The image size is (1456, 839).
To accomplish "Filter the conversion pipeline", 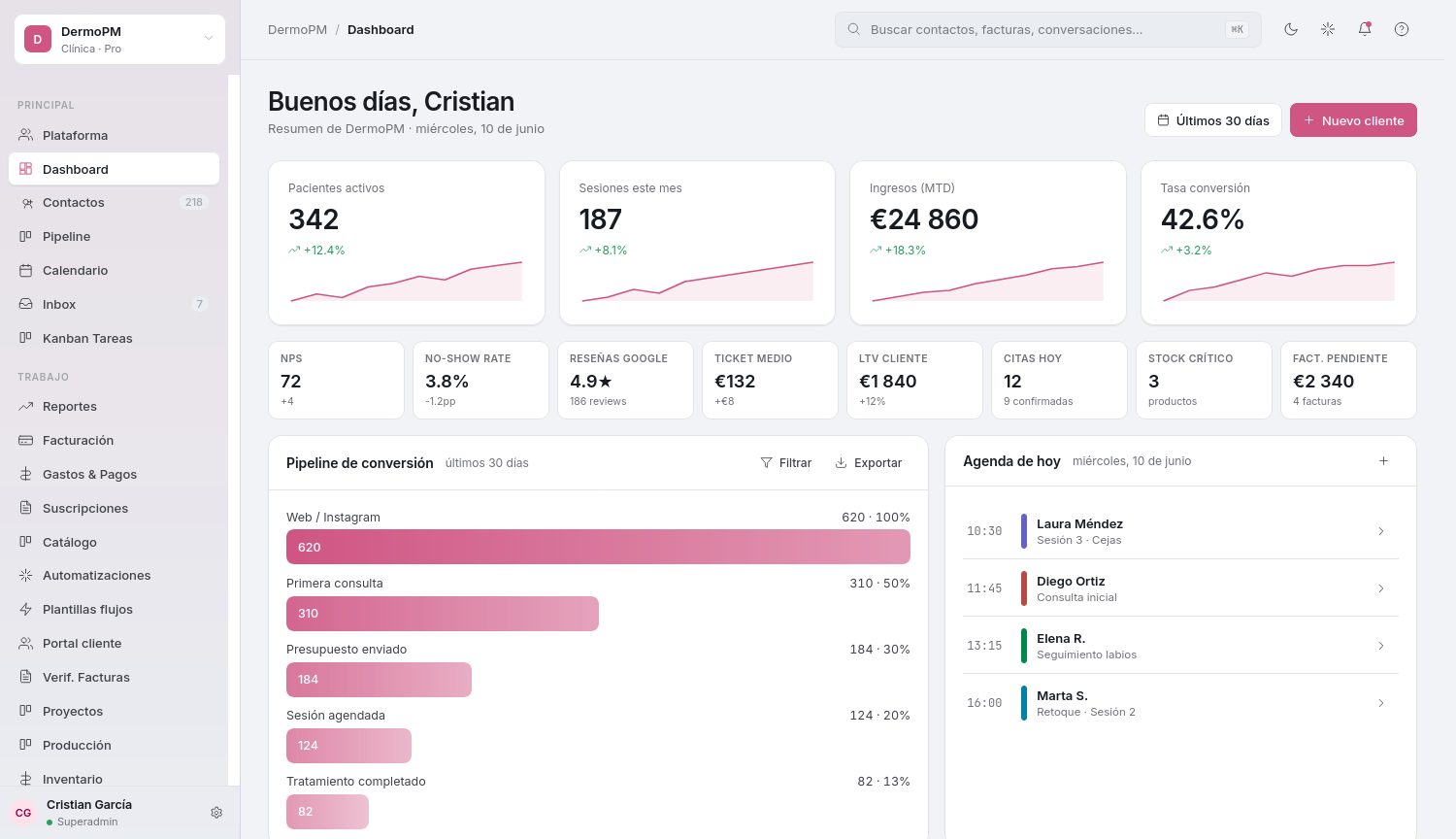I will [x=786, y=463].
